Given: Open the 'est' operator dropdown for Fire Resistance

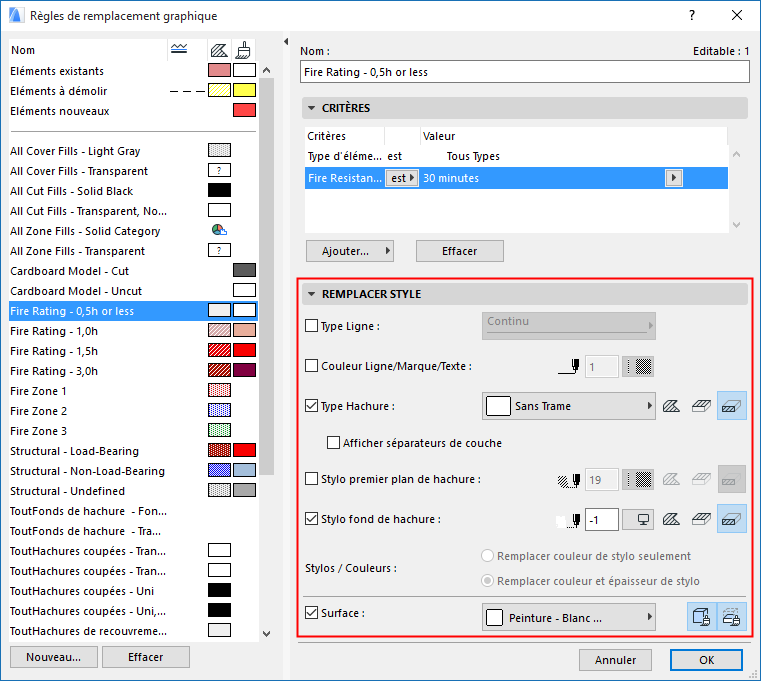Looking at the screenshot, I should point(402,178).
